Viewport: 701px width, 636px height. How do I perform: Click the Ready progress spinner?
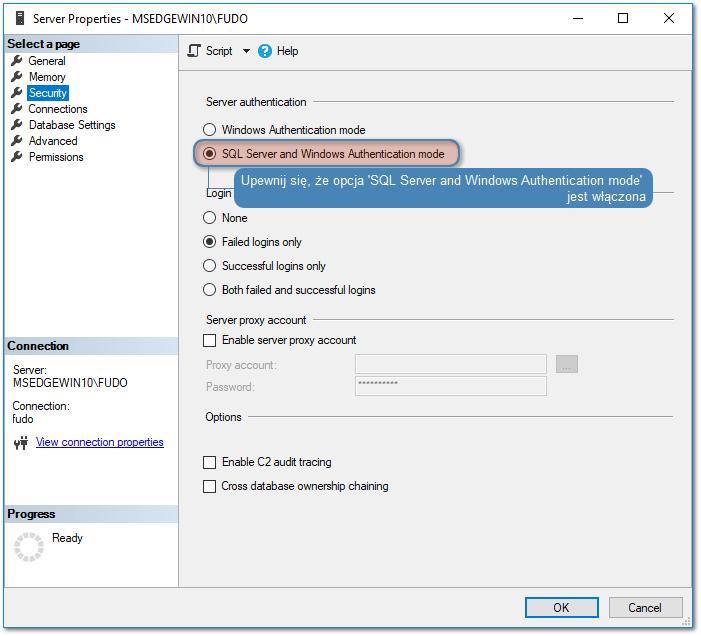click(x=29, y=547)
